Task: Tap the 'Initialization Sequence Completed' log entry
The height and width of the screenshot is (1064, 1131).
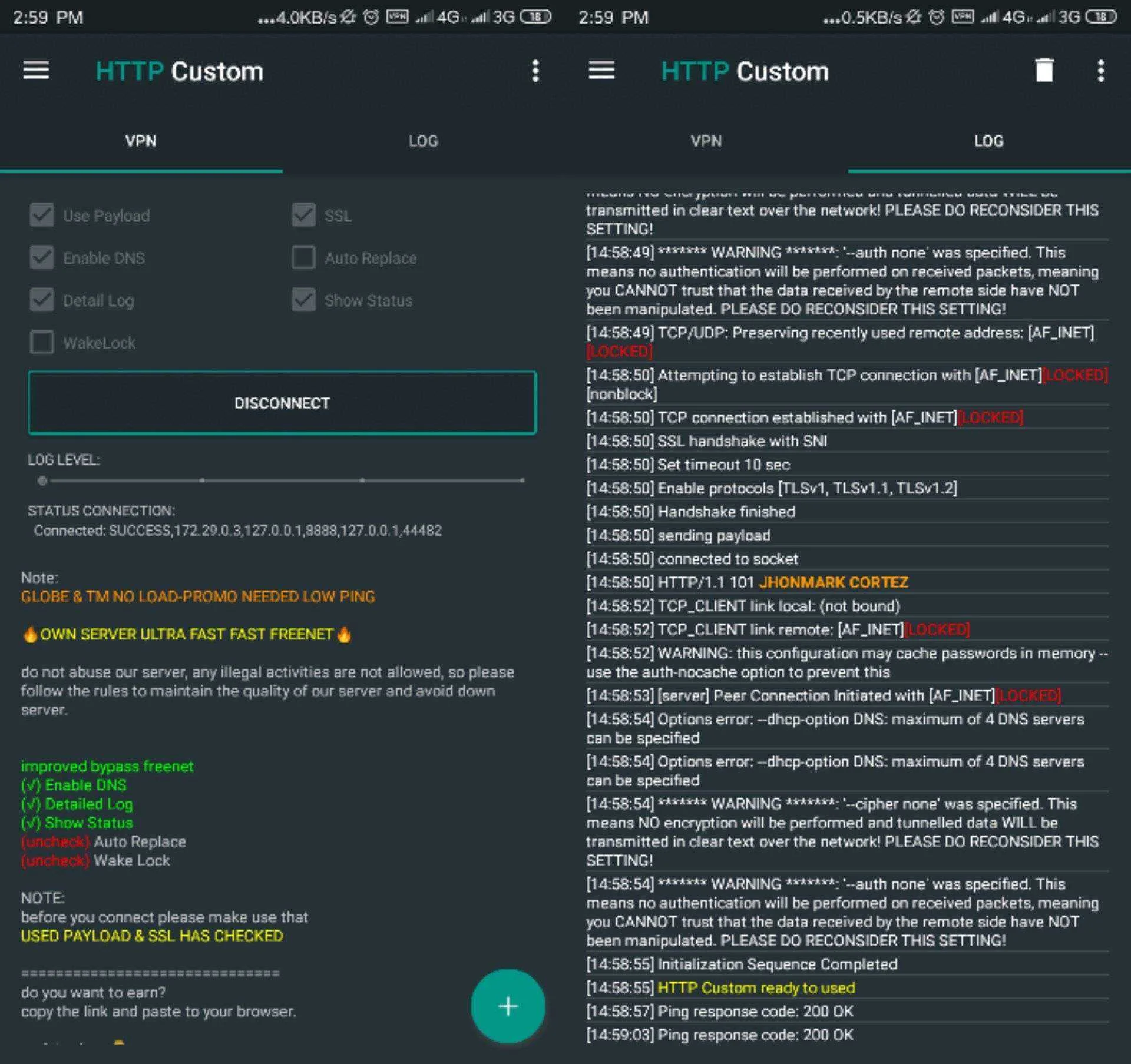Action: click(x=847, y=964)
